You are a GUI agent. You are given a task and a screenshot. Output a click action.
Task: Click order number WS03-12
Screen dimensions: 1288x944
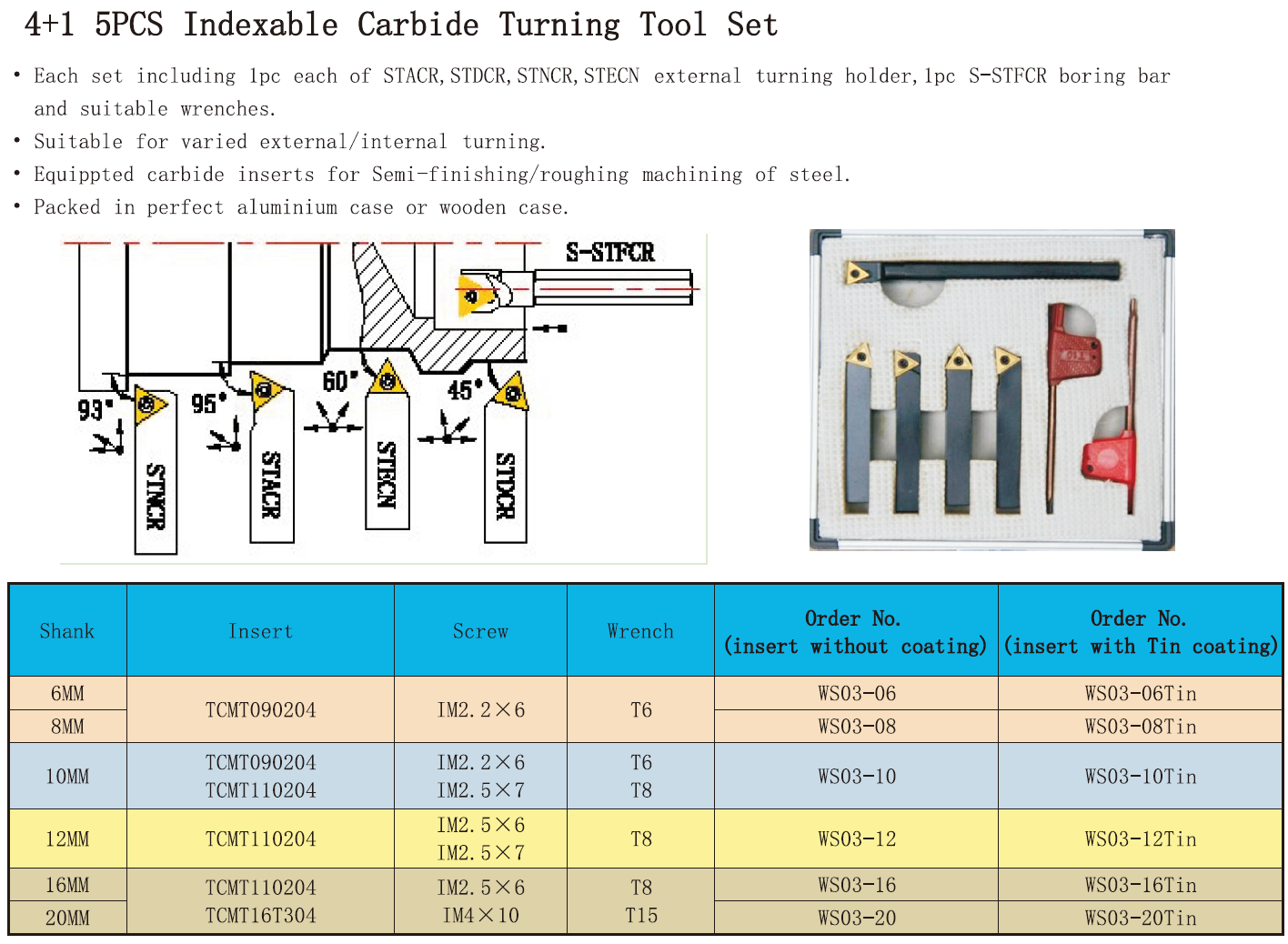point(857,839)
